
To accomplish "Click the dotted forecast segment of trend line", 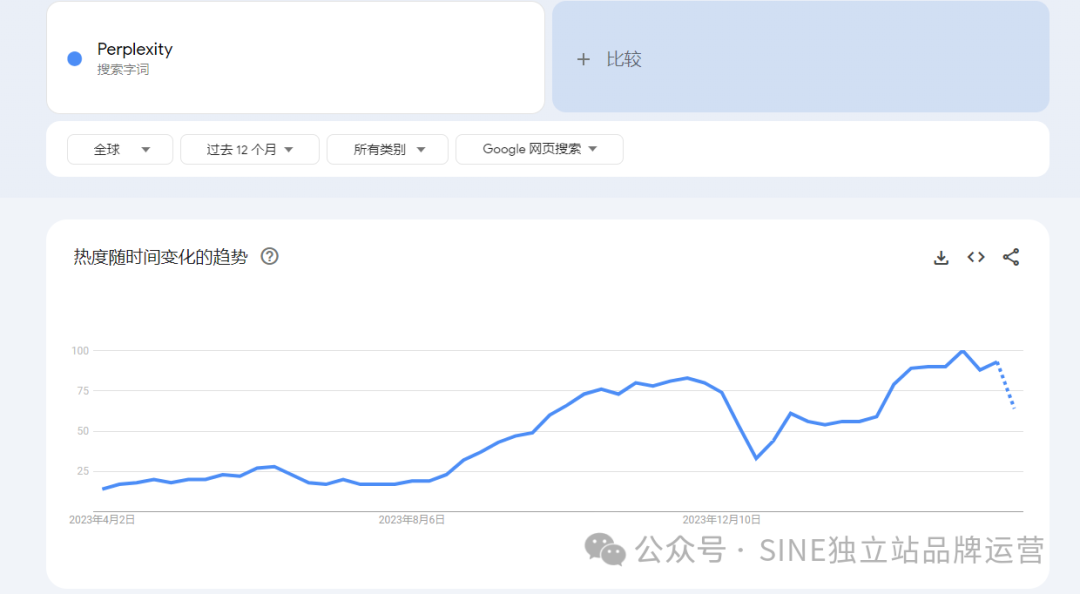I will 1007,386.
